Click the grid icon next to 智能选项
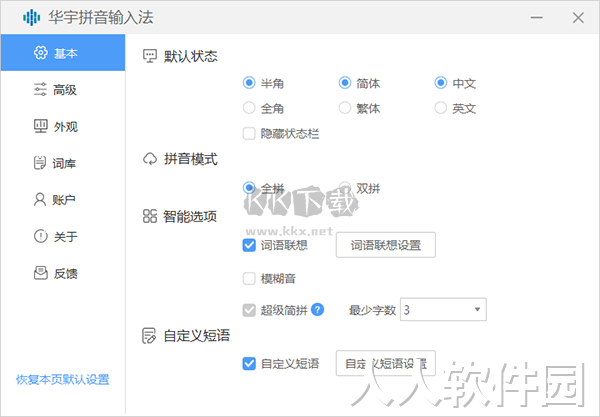This screenshot has height=417, width=600. click(x=150, y=216)
